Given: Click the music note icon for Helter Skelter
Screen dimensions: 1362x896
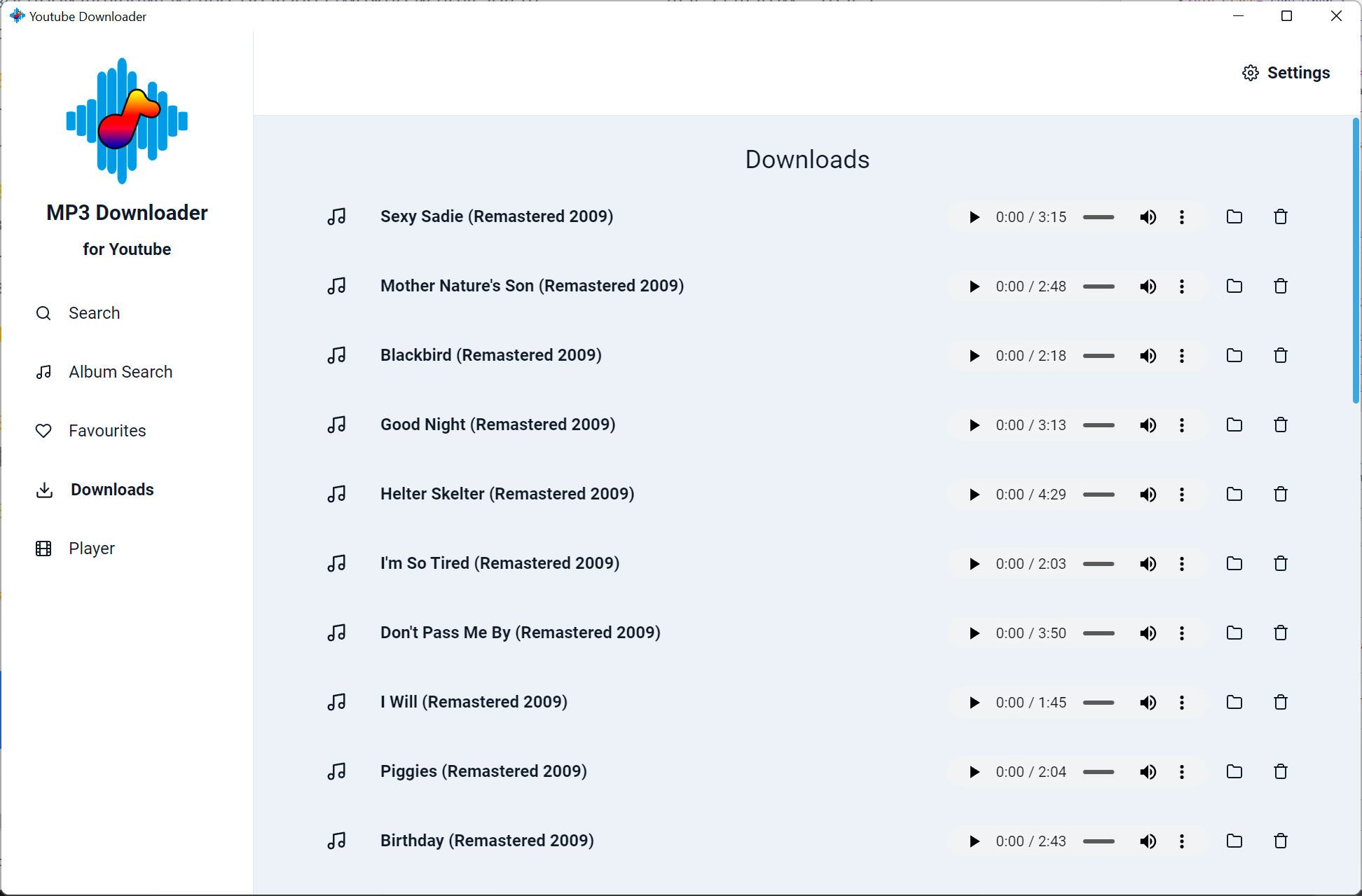Looking at the screenshot, I should click(336, 493).
